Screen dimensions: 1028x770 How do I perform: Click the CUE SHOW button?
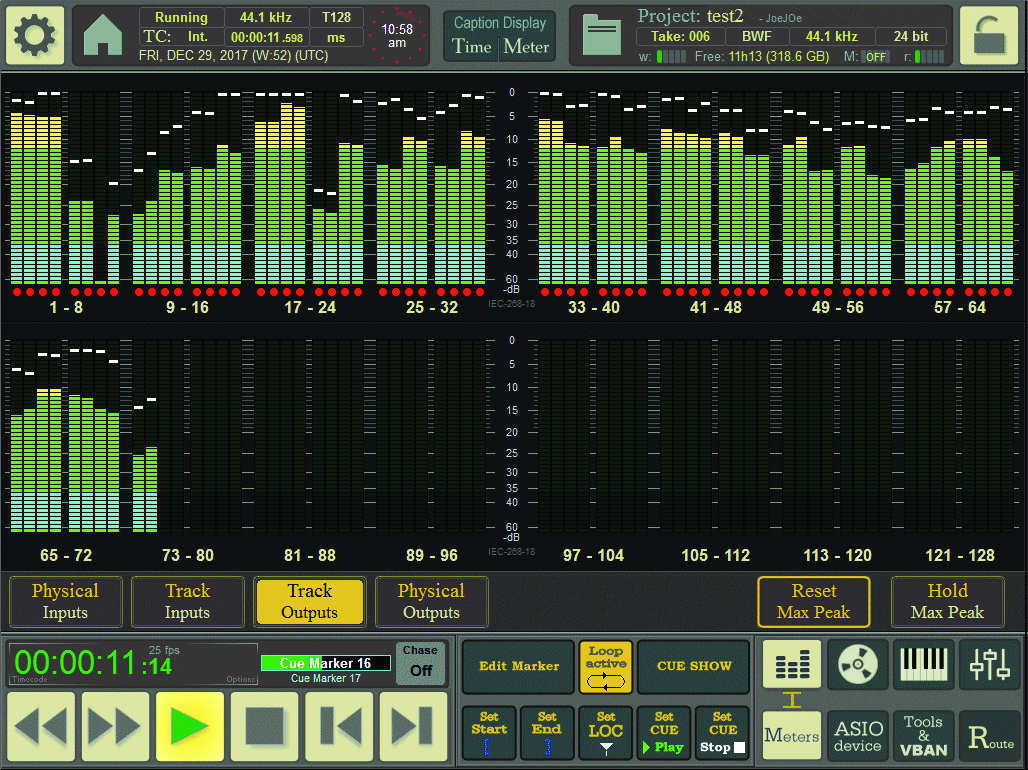(694, 666)
